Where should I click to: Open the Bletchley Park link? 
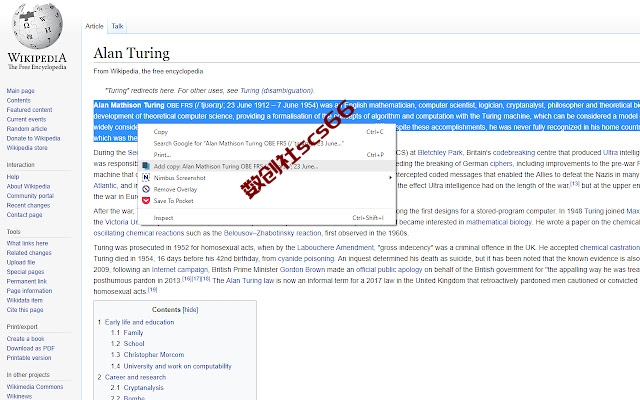pos(440,153)
